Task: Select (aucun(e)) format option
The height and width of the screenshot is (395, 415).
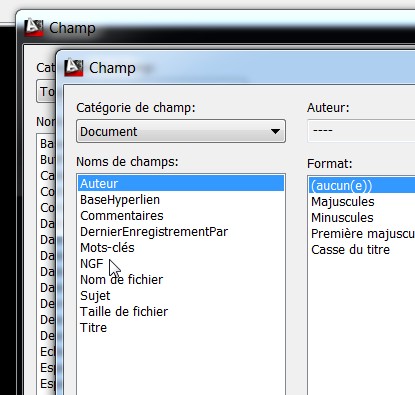Action: tap(362, 186)
